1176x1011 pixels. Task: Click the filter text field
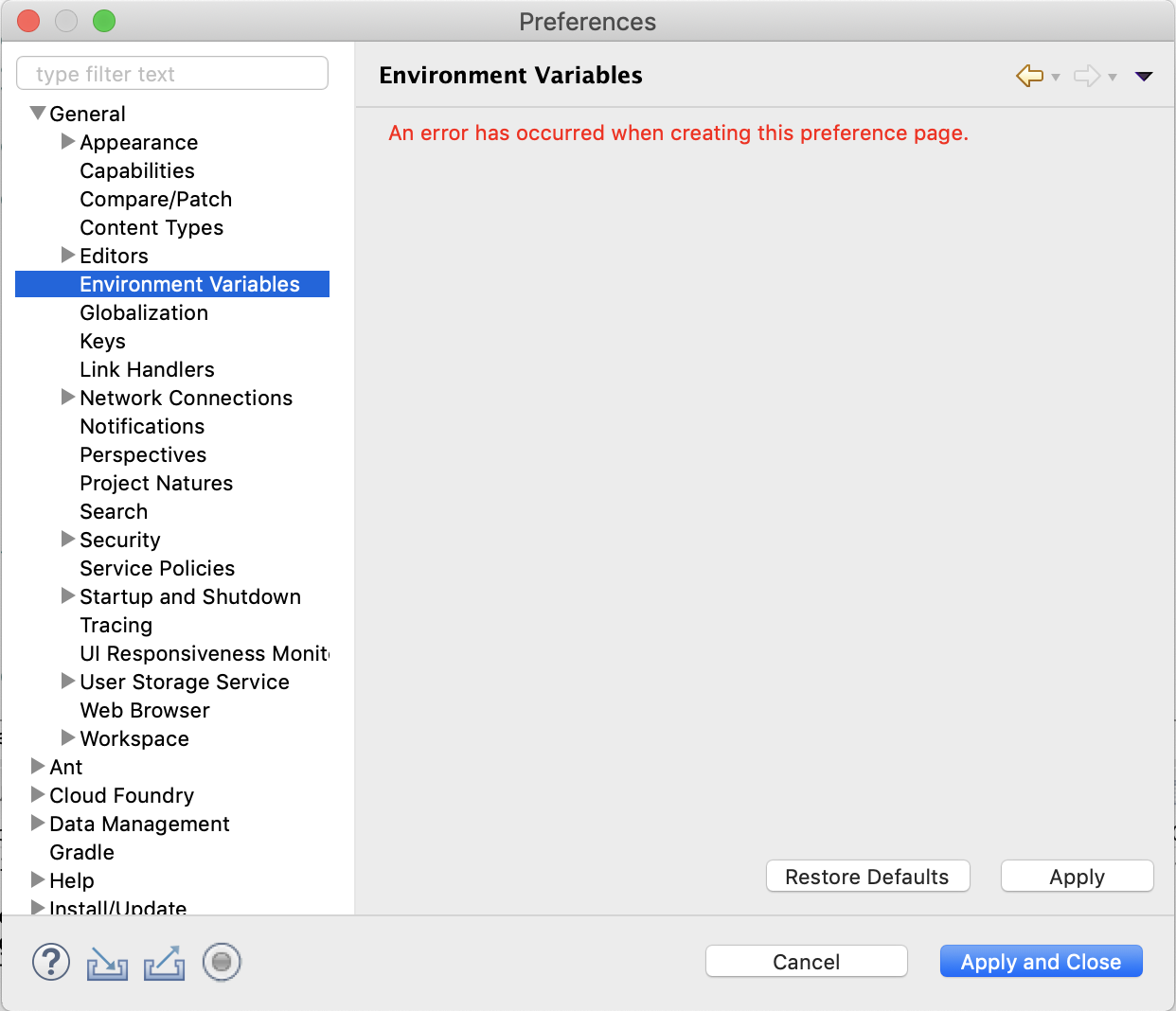[x=171, y=73]
